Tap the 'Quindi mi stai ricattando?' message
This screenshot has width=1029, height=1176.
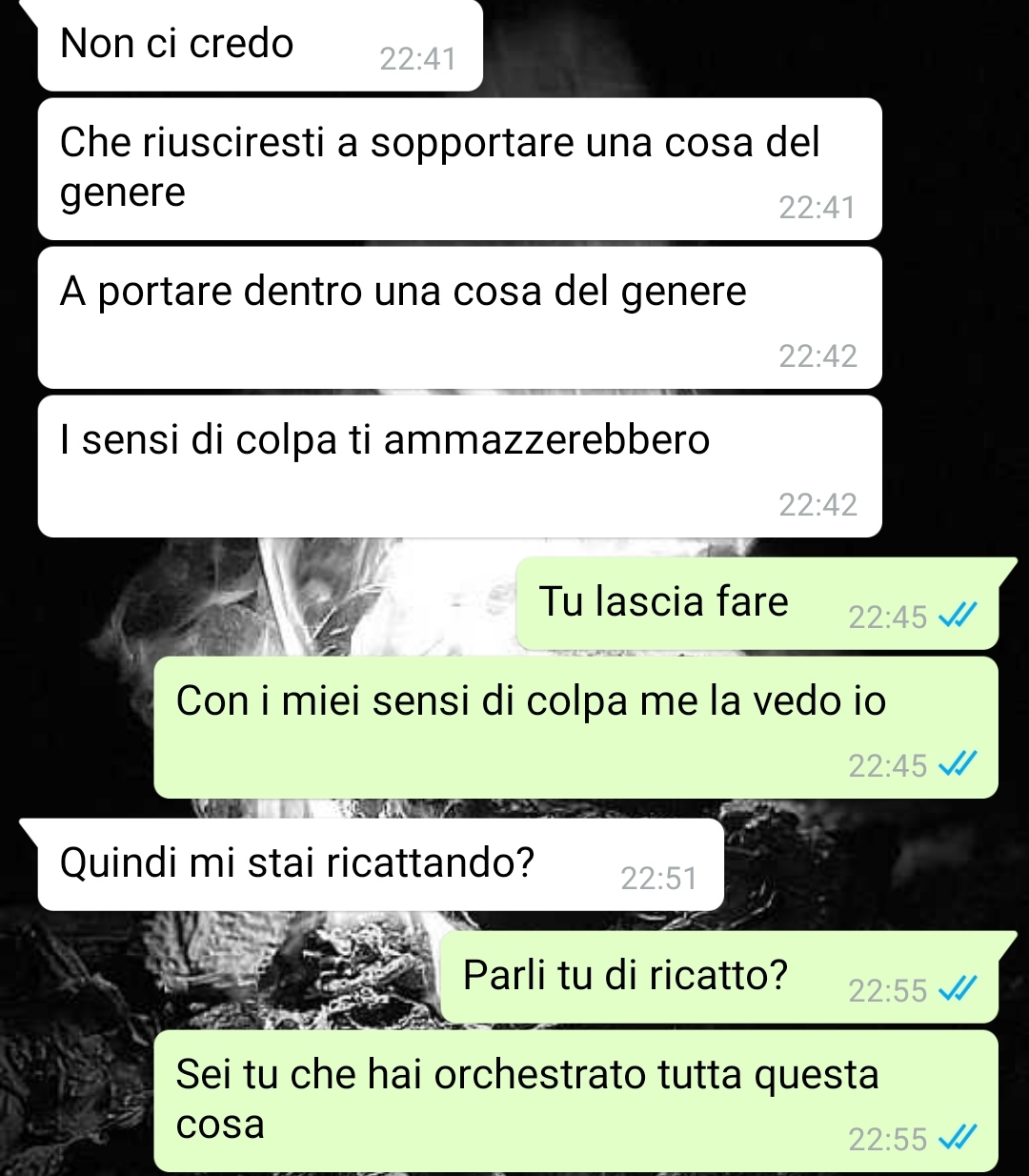coord(380,864)
